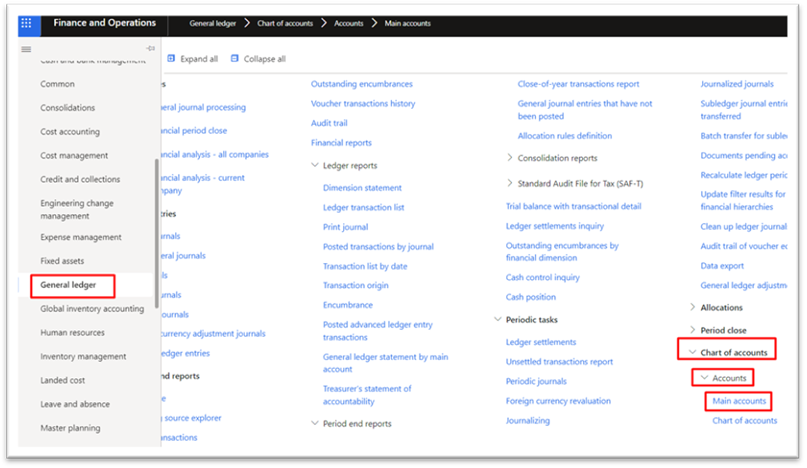Open Unsettled transactions report
The height and width of the screenshot is (468, 807).
(x=559, y=361)
